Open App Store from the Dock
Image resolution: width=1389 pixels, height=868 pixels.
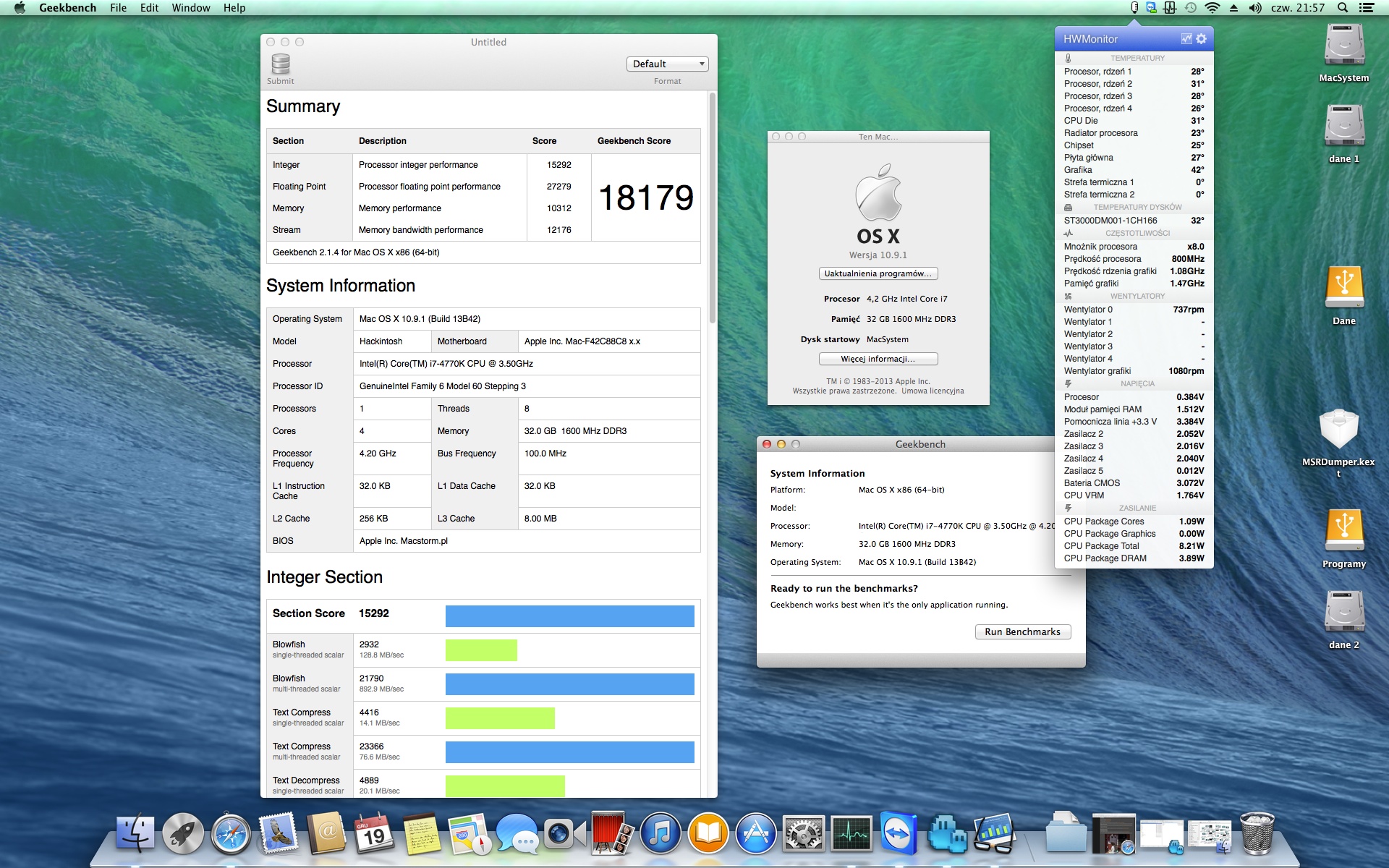(756, 834)
